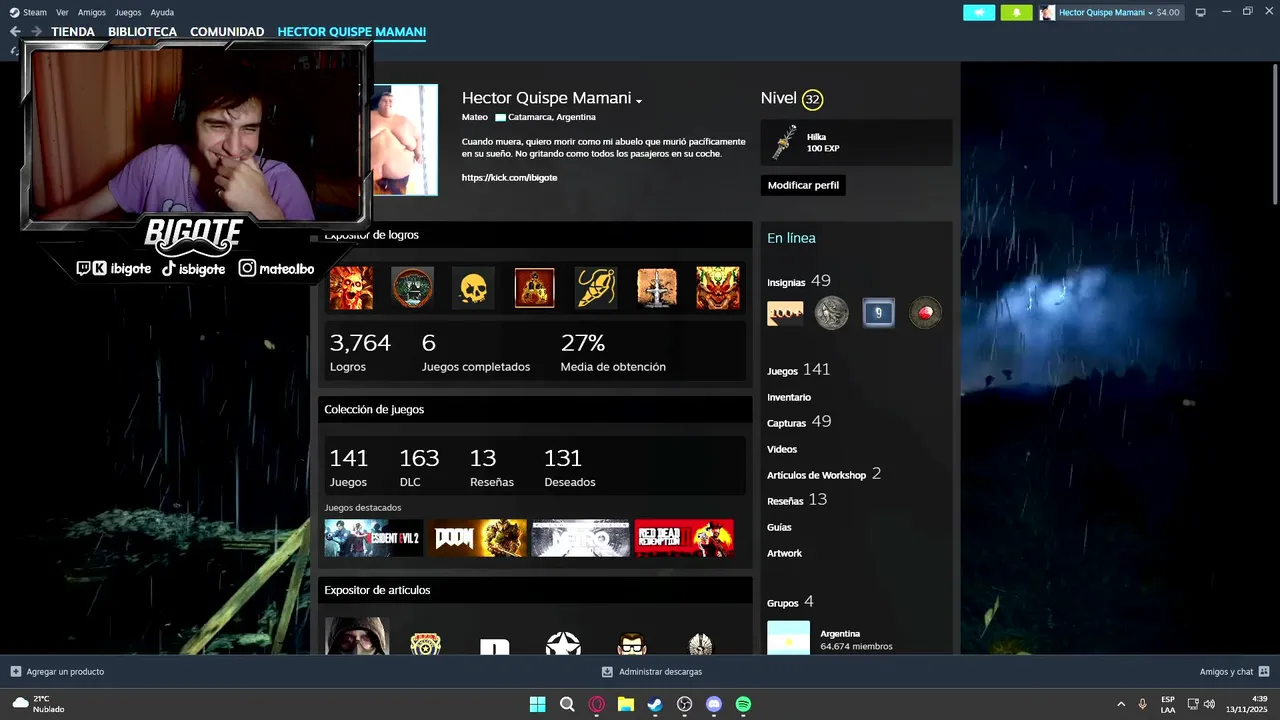Go to the TIENDA tab
This screenshot has height=720, width=1280.
[73, 32]
